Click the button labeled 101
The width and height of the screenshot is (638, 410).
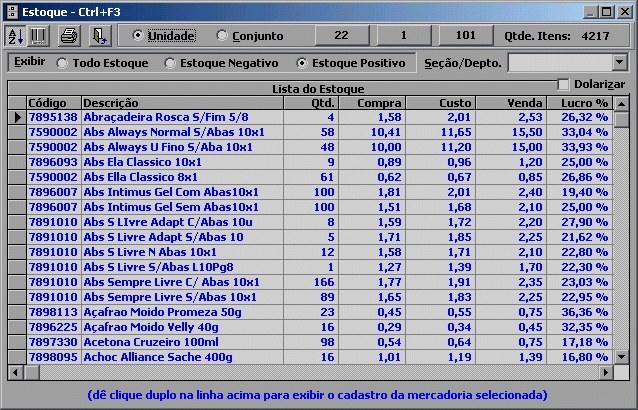click(x=464, y=36)
